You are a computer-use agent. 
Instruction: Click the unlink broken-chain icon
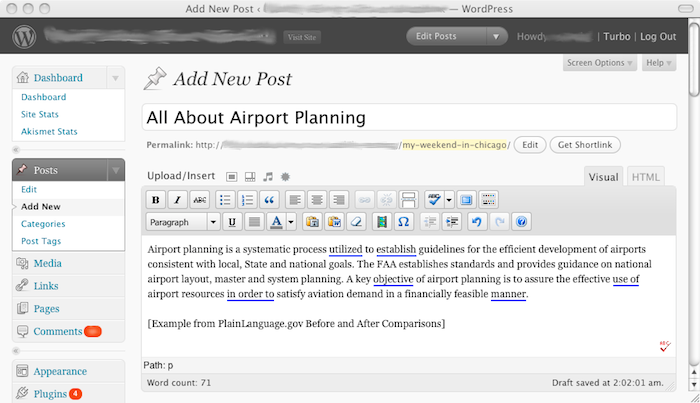pos(386,200)
